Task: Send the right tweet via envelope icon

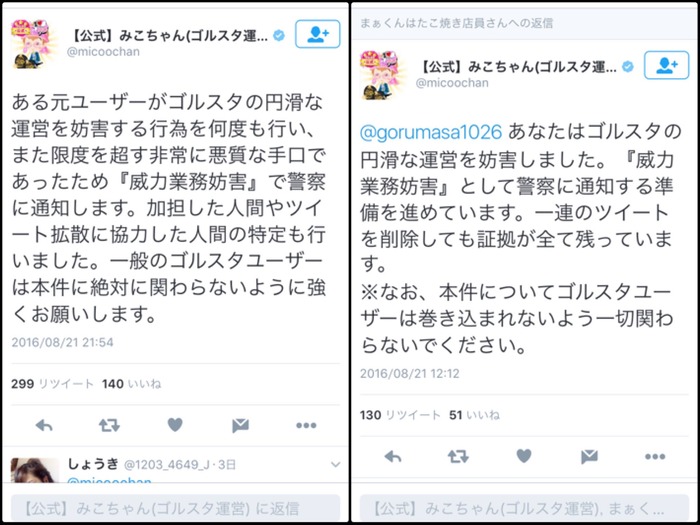Action: [x=589, y=457]
